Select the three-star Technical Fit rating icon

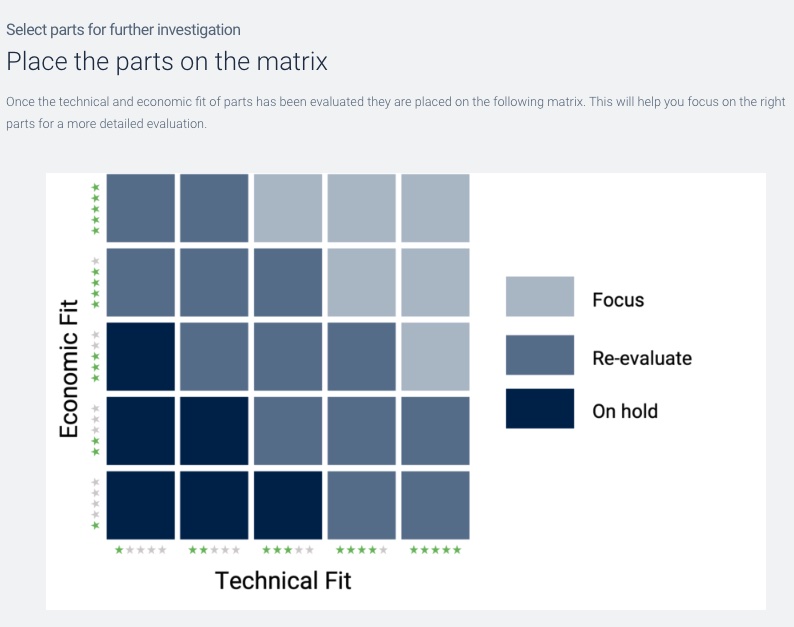click(x=288, y=550)
